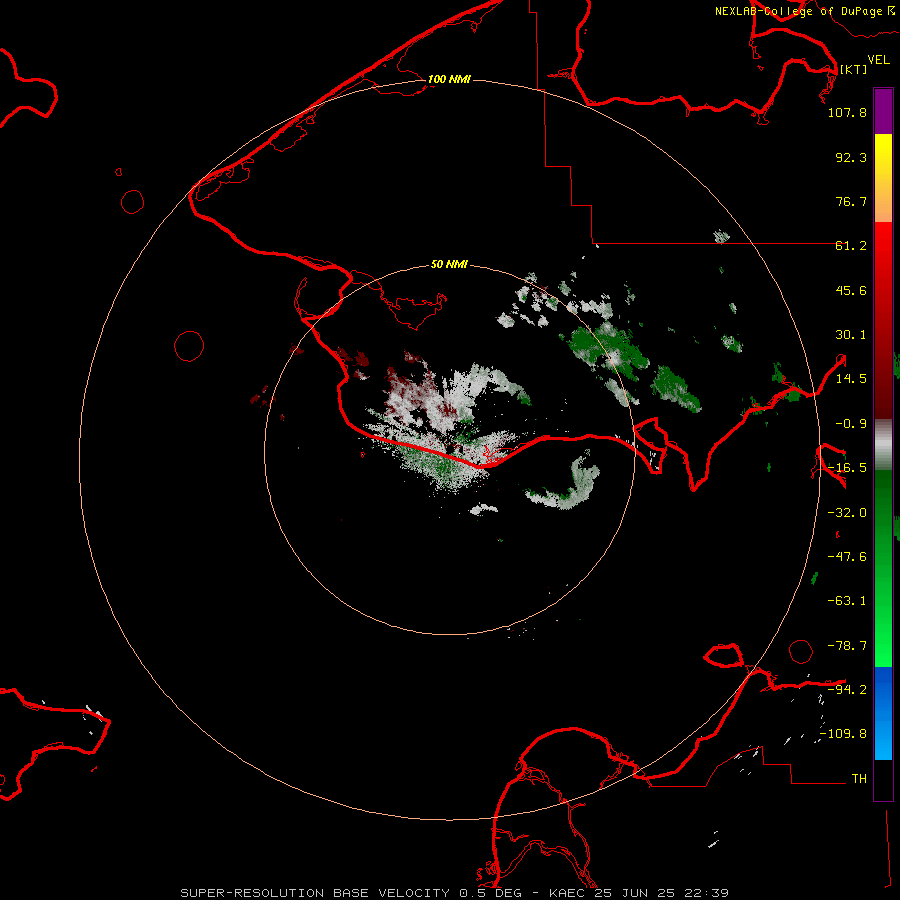Select the -78.7 scale value
This screenshot has width=900, height=900.
click(x=847, y=646)
